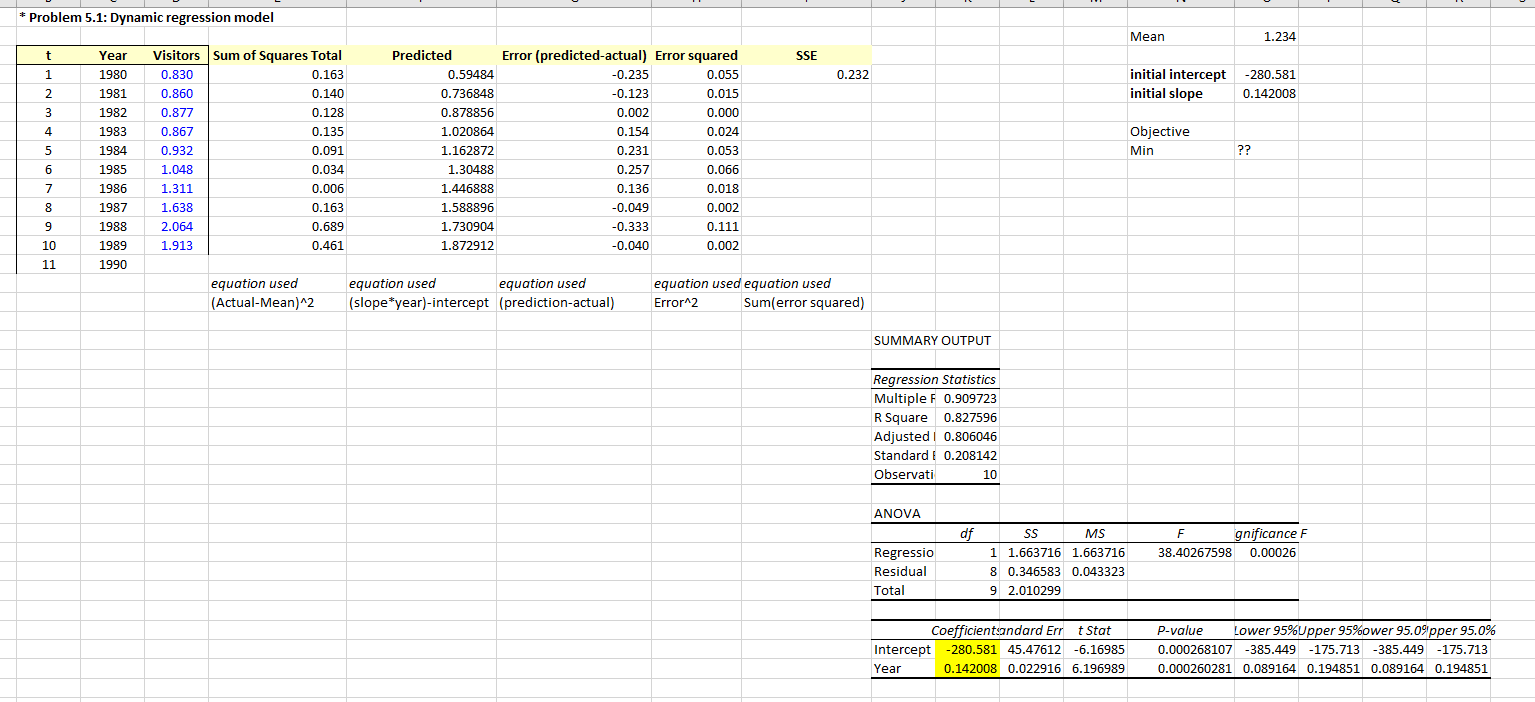
Task: Click the Standard Error value 0.208142
Action: coord(970,455)
